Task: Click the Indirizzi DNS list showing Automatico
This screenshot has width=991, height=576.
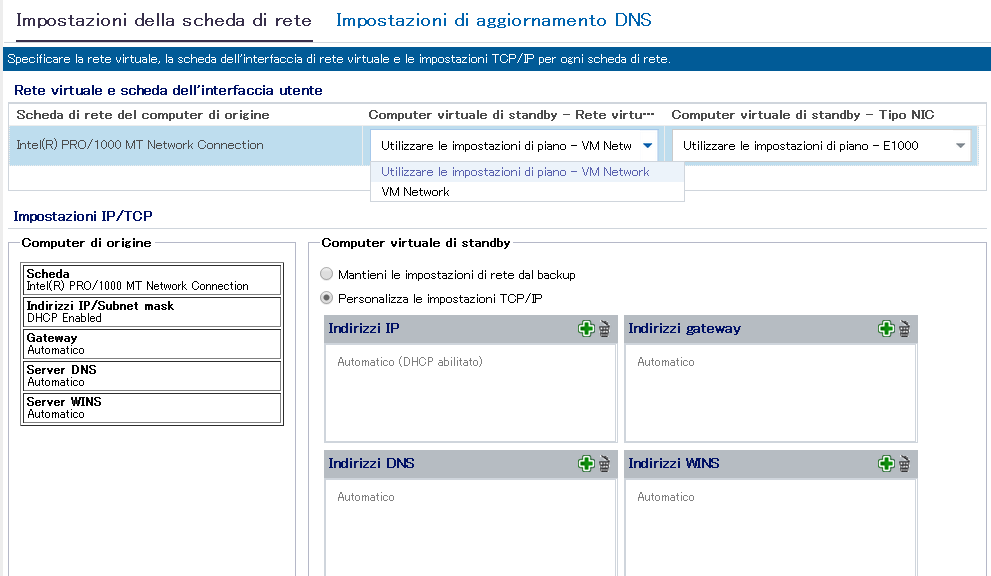Action: click(x=470, y=528)
